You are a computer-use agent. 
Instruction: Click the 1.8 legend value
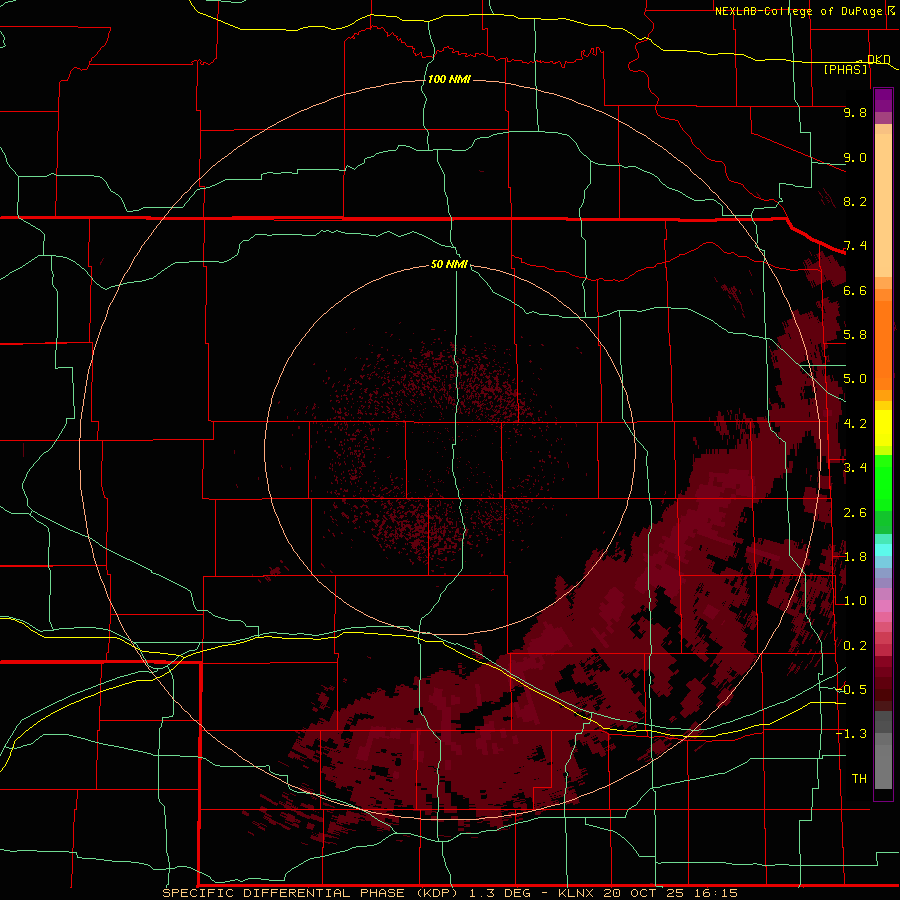(855, 557)
